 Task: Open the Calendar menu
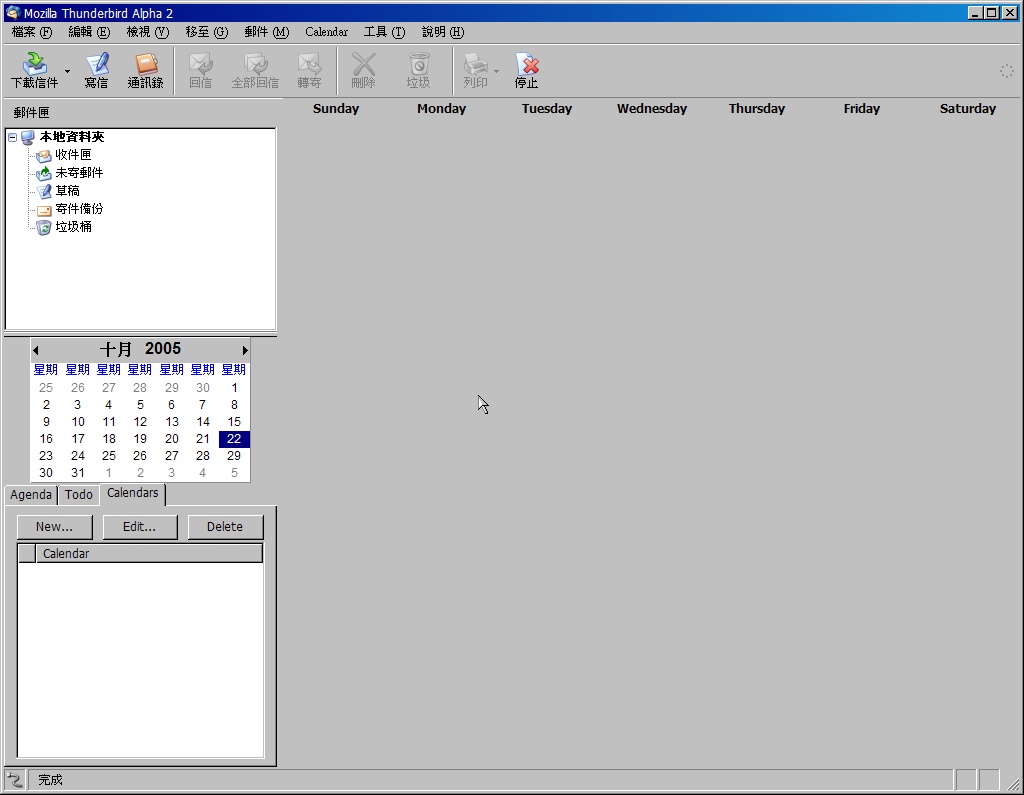click(326, 32)
